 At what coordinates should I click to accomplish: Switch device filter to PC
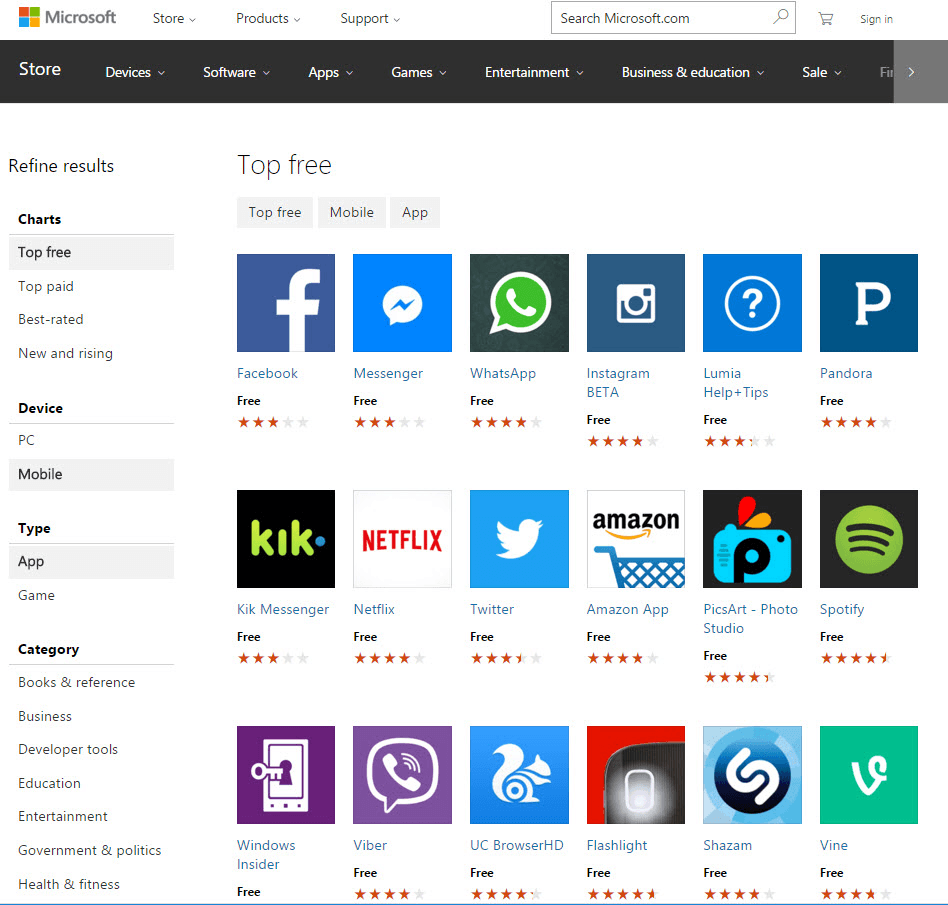click(x=26, y=440)
